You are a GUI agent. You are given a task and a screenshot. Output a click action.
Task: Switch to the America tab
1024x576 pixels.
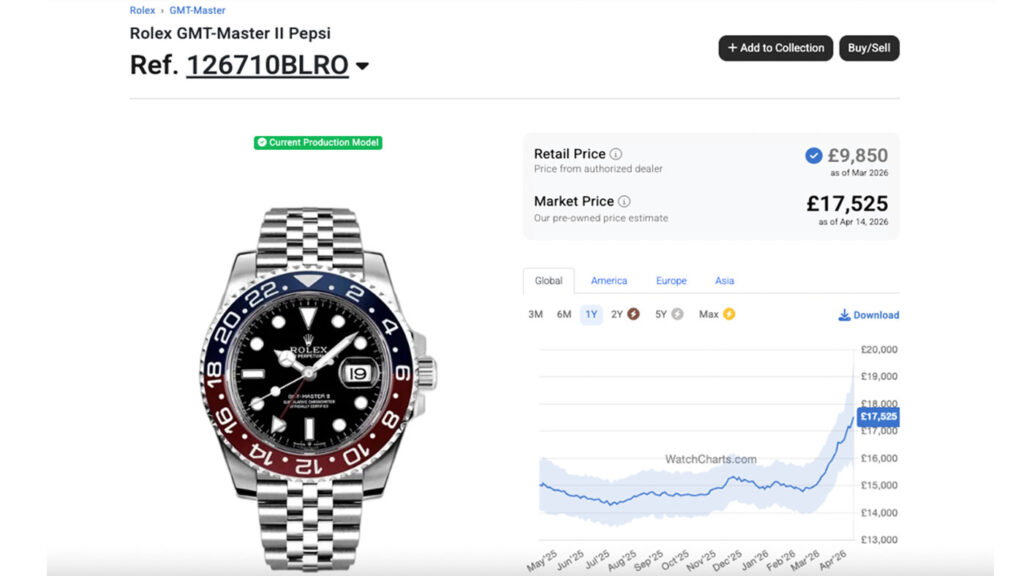point(609,281)
